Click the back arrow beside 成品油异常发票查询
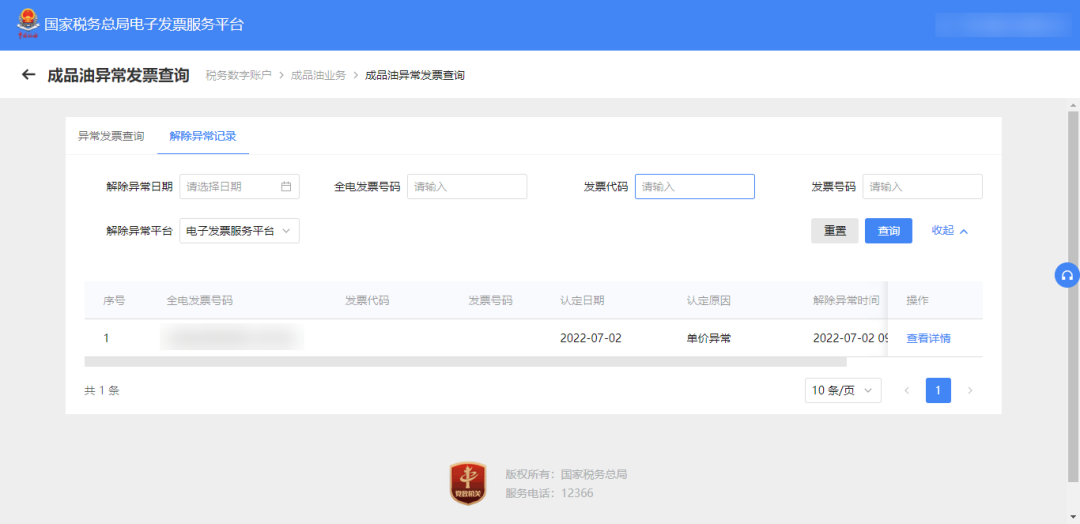Screen dimensions: 1080x524 tap(28, 74)
